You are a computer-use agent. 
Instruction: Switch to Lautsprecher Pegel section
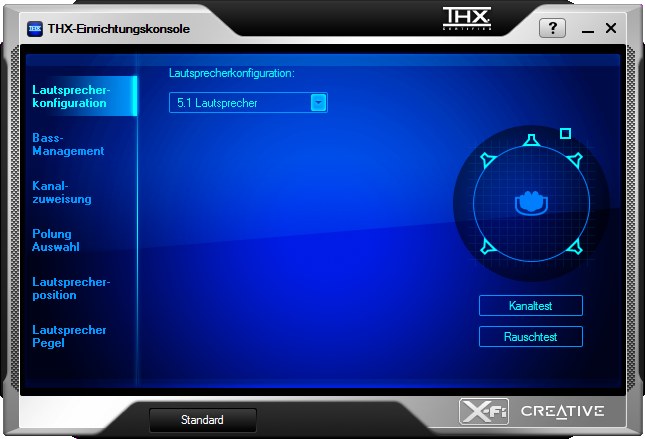click(69, 336)
